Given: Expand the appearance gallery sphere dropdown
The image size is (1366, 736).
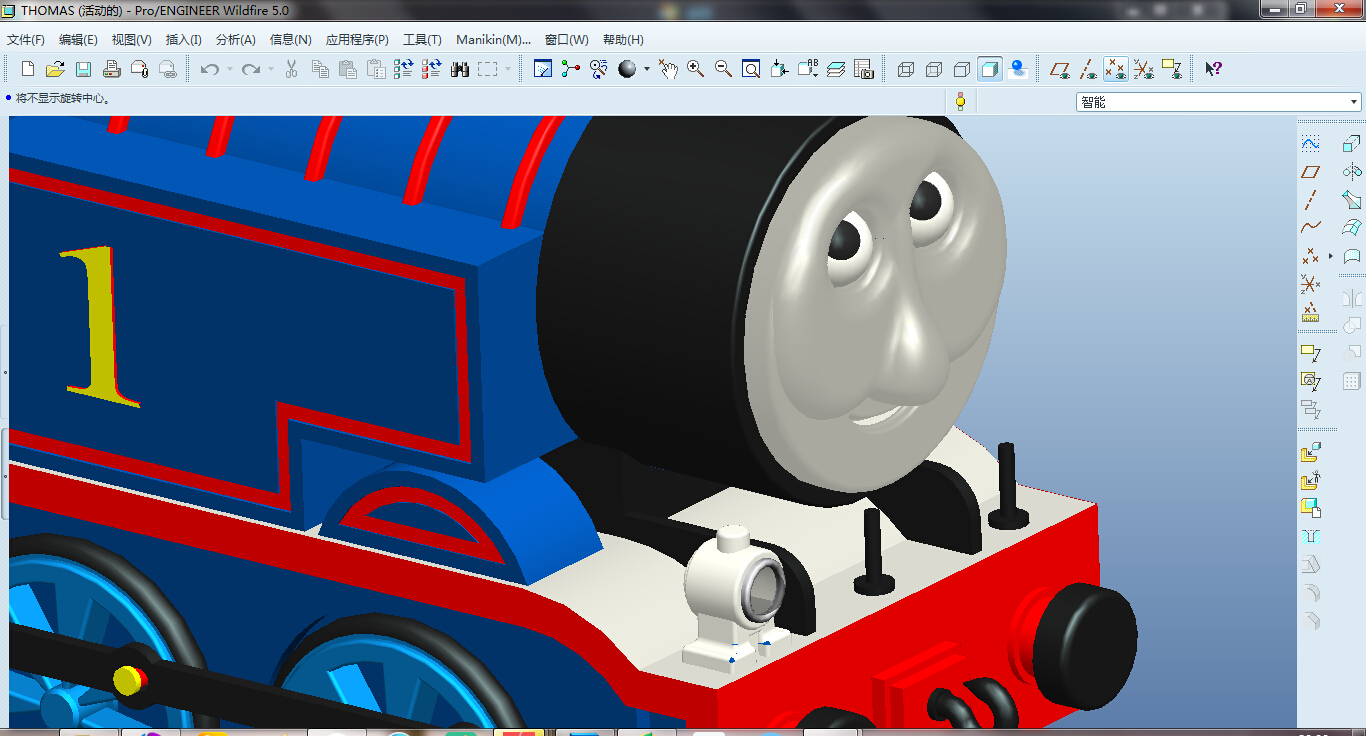Looking at the screenshot, I should [x=647, y=69].
